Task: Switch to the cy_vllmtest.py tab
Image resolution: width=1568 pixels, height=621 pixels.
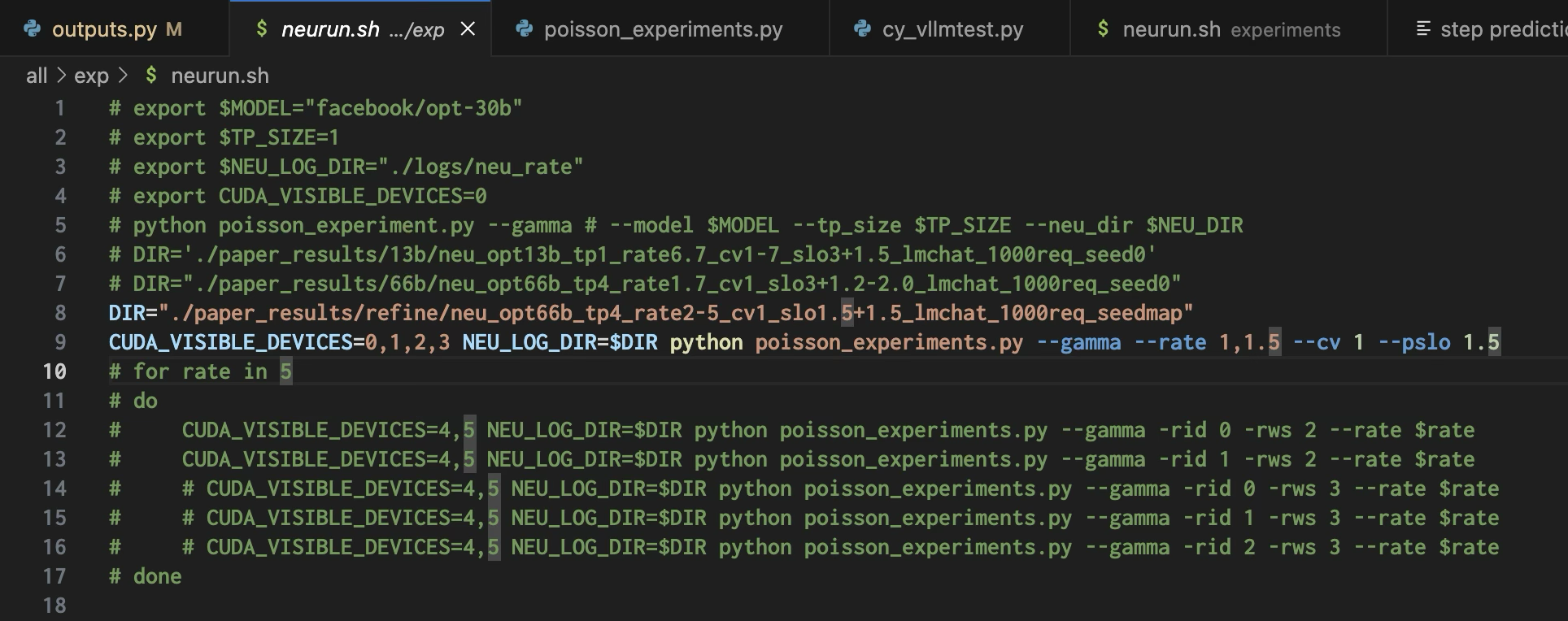Action: [950, 29]
